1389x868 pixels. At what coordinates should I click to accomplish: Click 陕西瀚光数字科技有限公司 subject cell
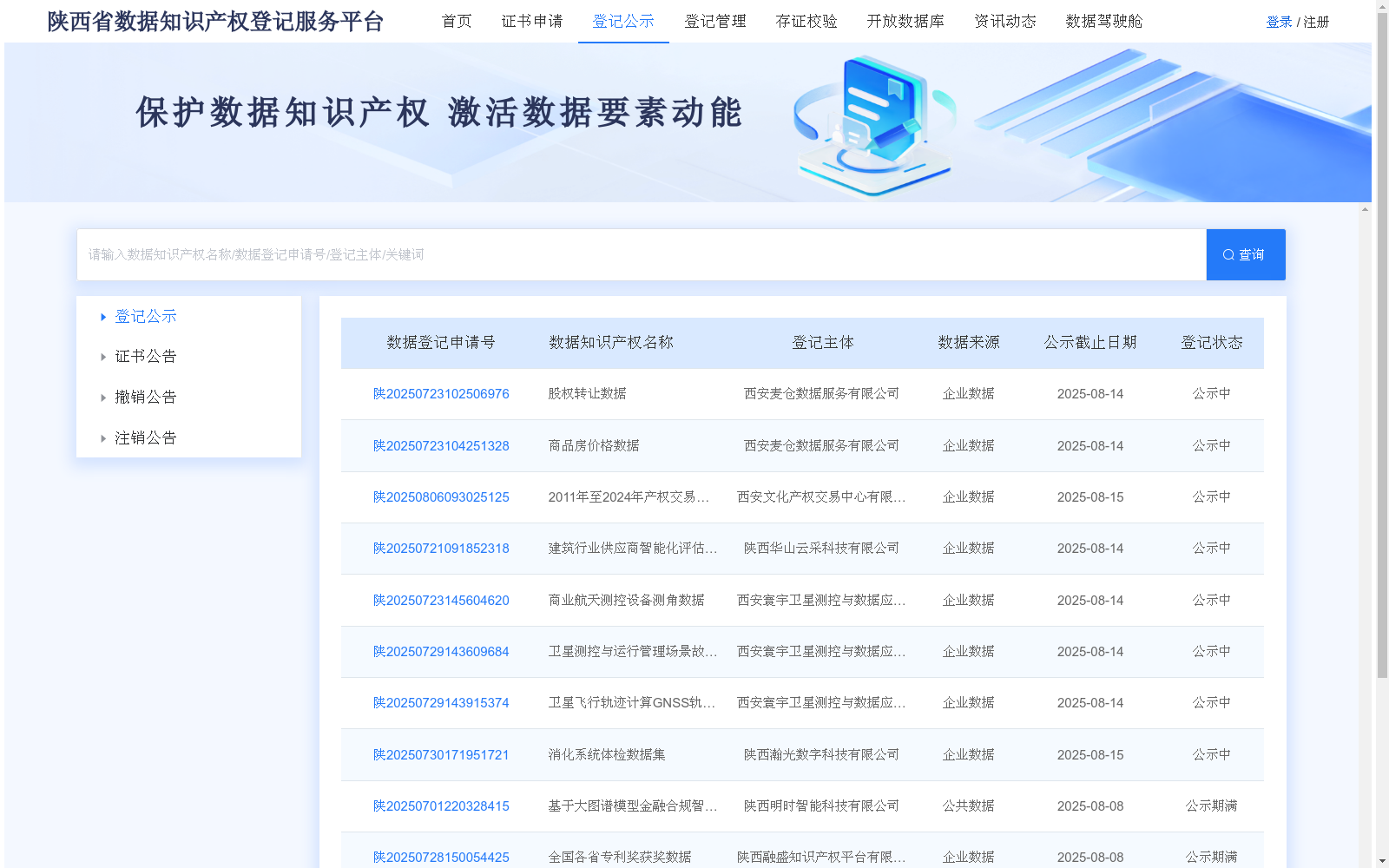pos(821,755)
